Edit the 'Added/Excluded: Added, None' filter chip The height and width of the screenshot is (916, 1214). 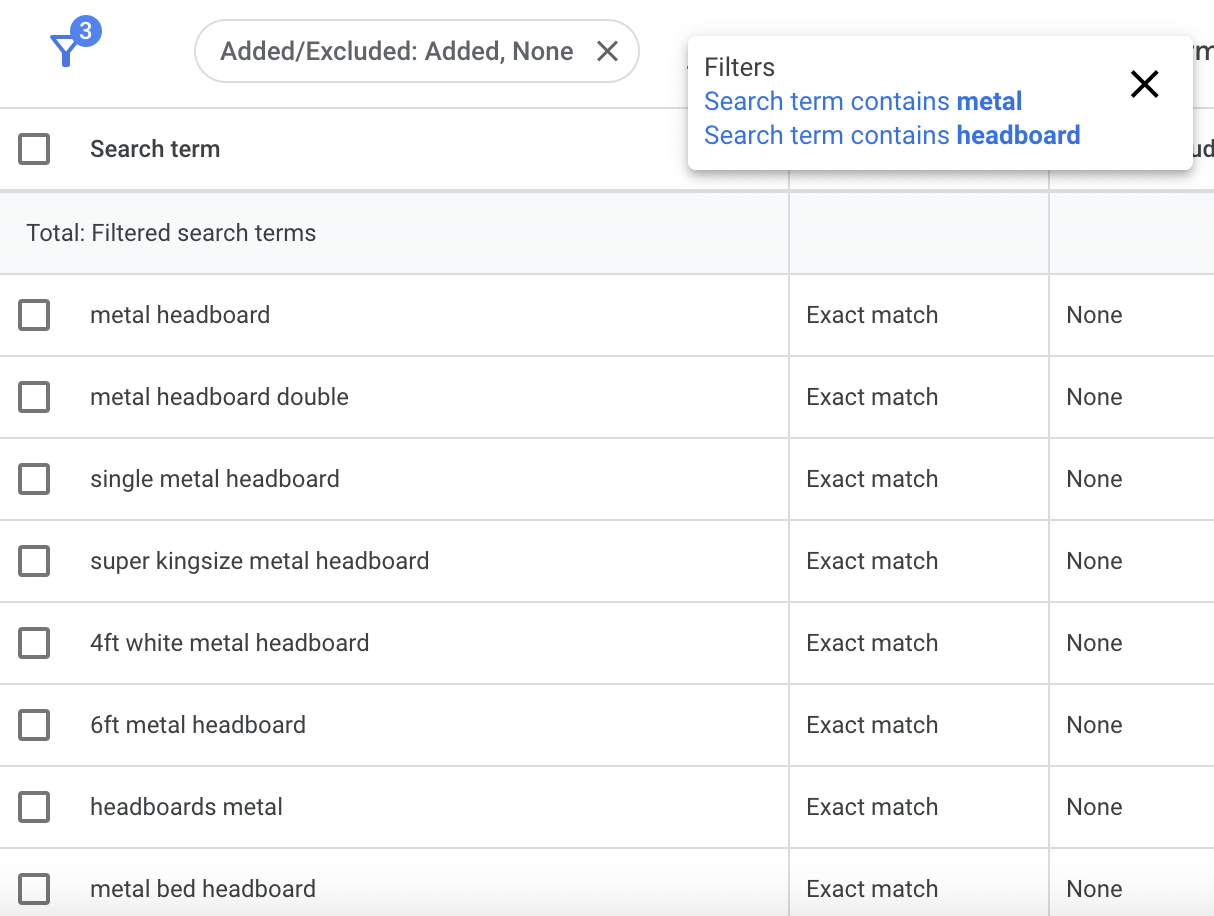click(397, 51)
